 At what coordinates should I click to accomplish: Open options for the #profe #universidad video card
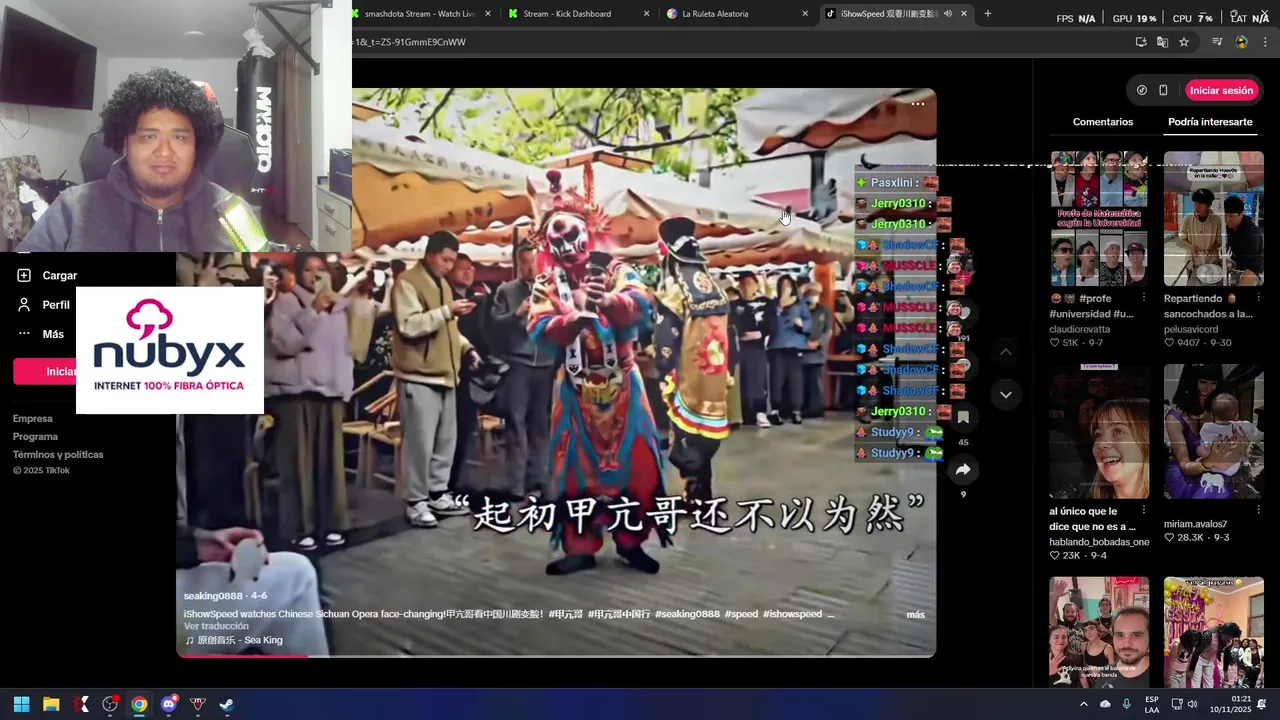coord(1144,298)
